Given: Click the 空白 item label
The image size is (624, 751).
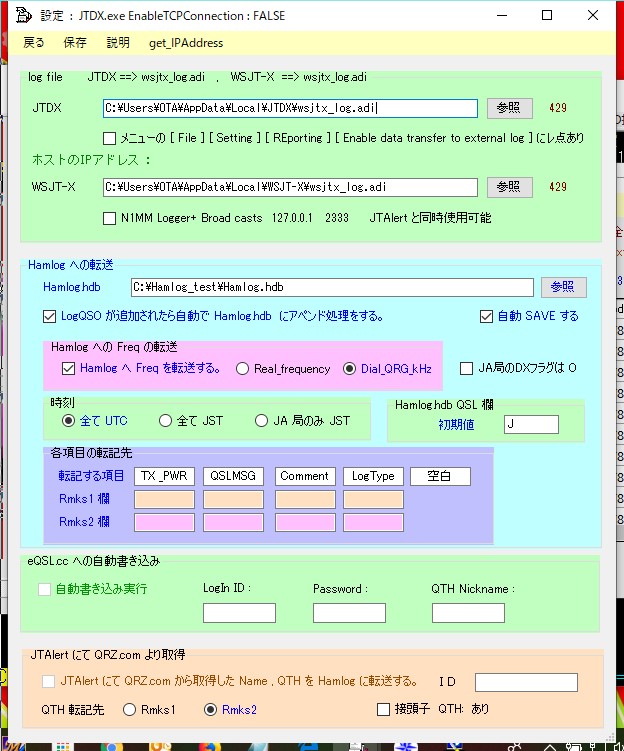Looking at the screenshot, I should click(x=440, y=476).
